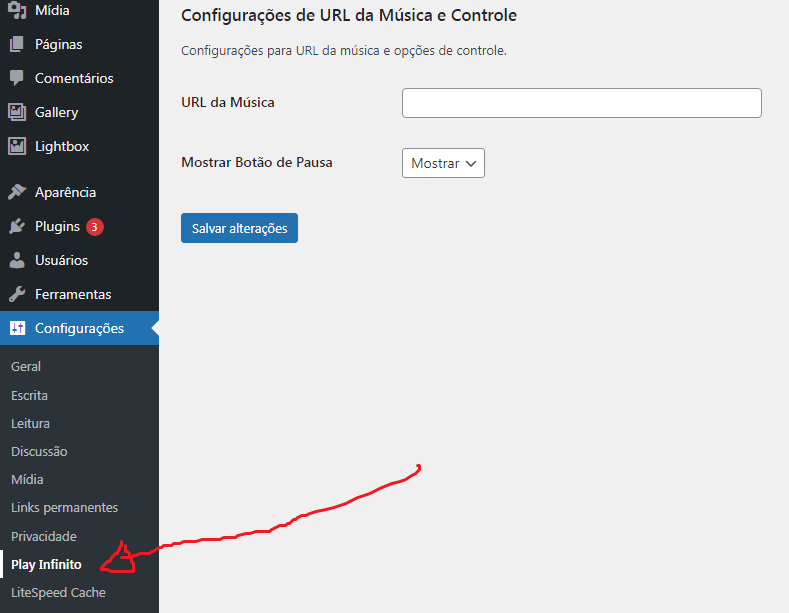
Task: Open Geral settings submenu link
Action: (x=26, y=366)
